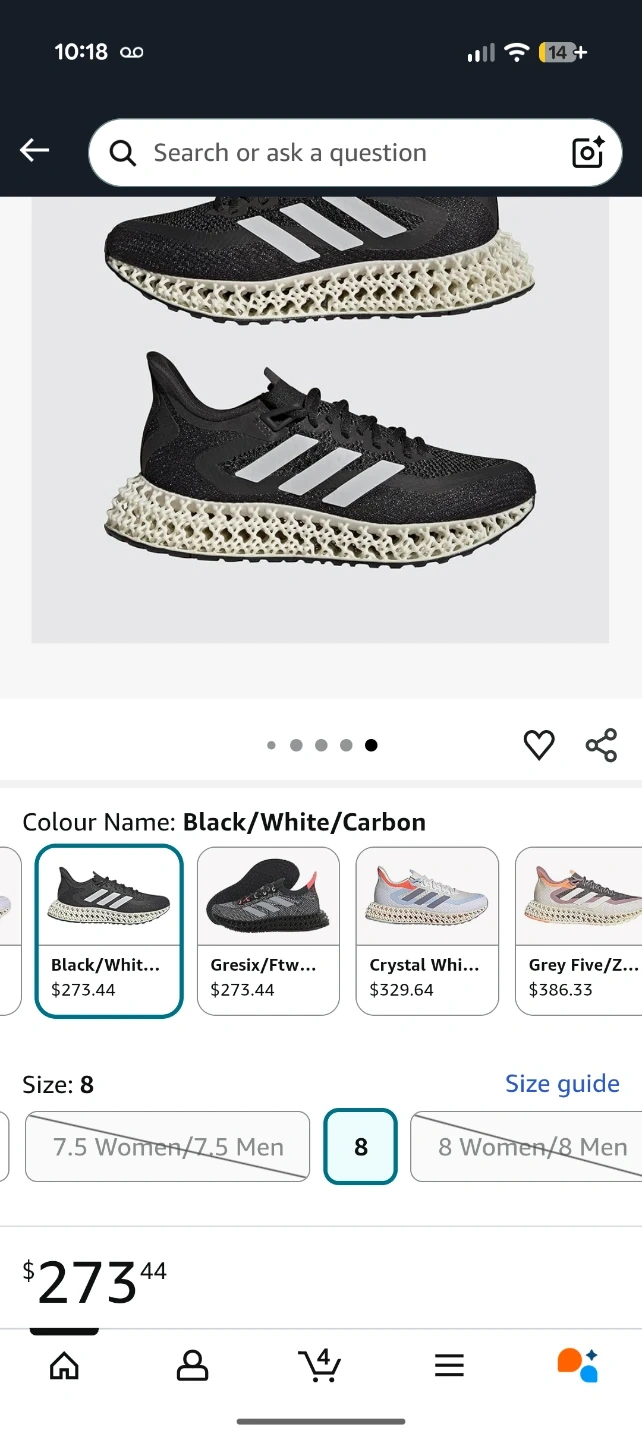
Task: Tap the magnifying glass search icon
Action: point(123,153)
